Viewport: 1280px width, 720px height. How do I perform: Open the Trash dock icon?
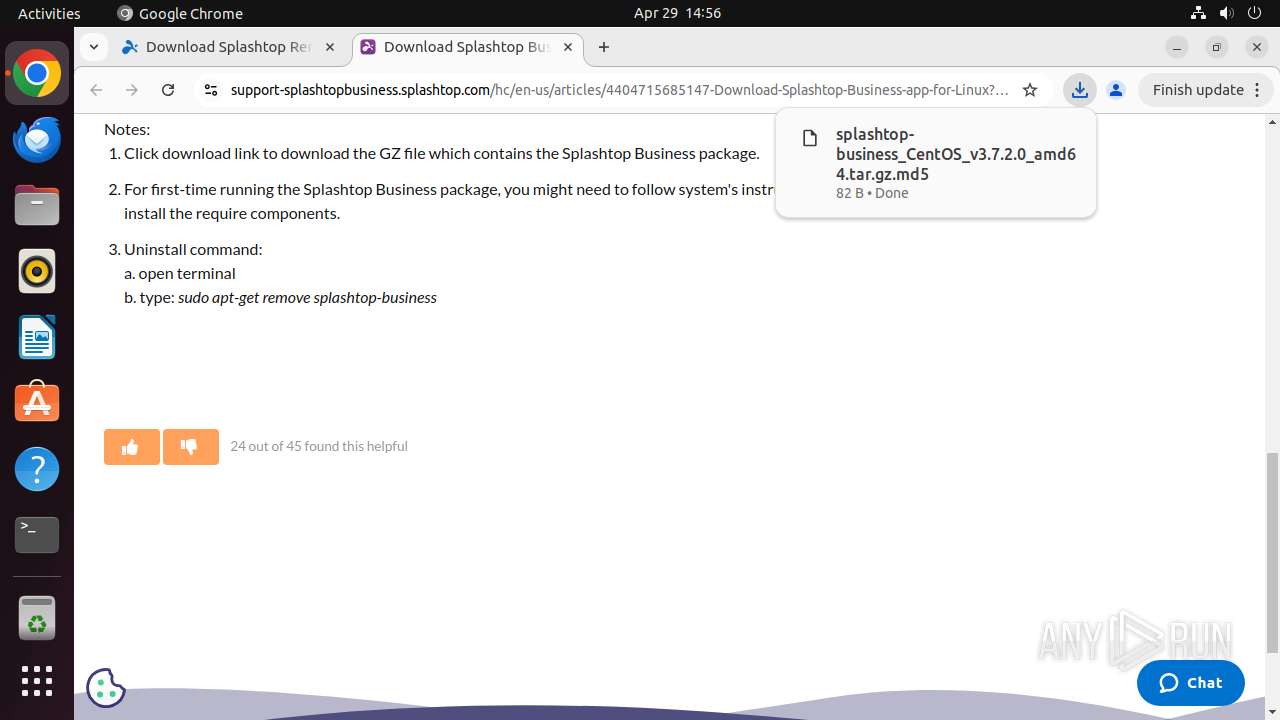click(37, 618)
